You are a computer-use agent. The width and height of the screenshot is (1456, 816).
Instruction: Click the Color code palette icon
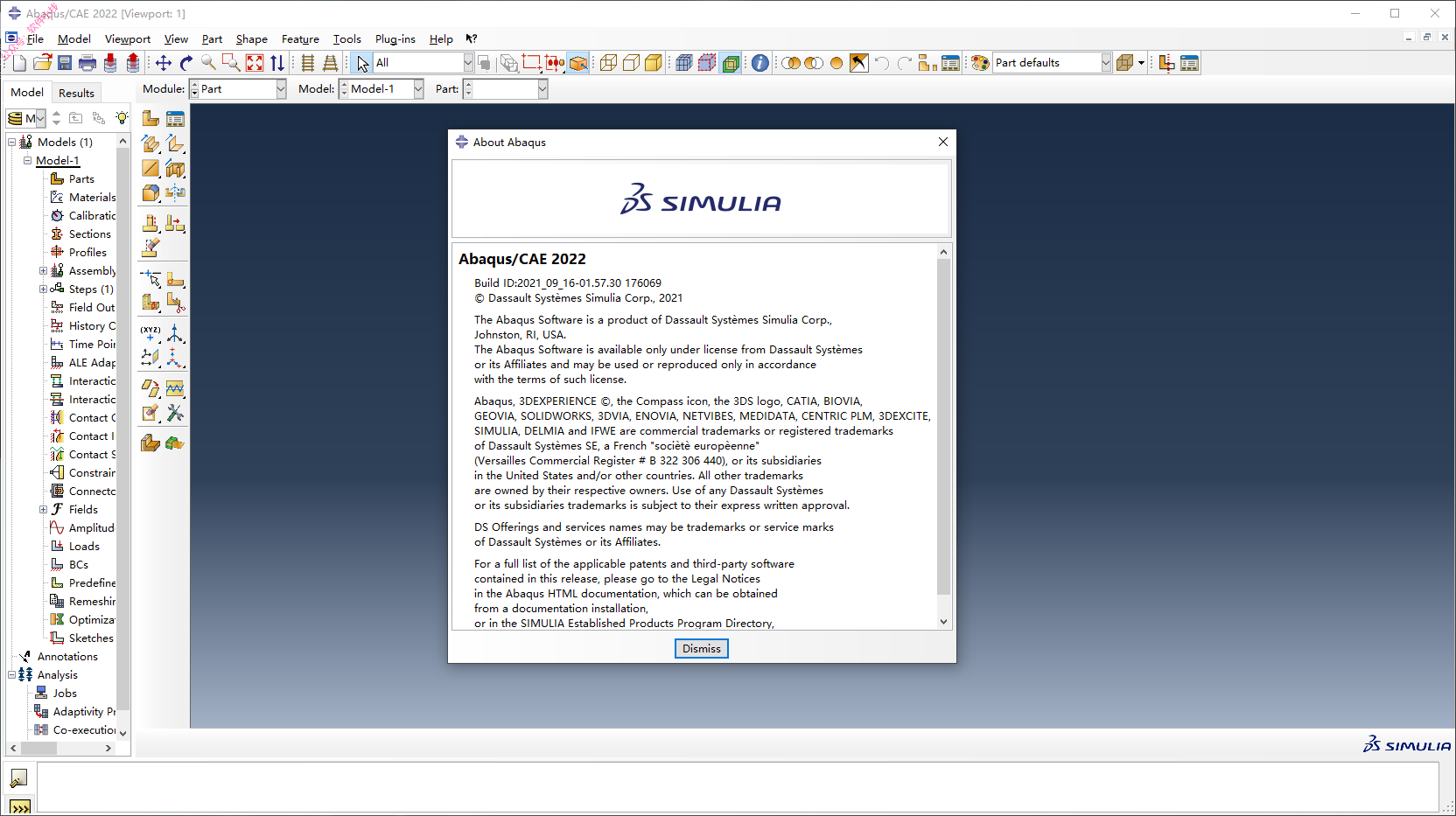(x=980, y=63)
